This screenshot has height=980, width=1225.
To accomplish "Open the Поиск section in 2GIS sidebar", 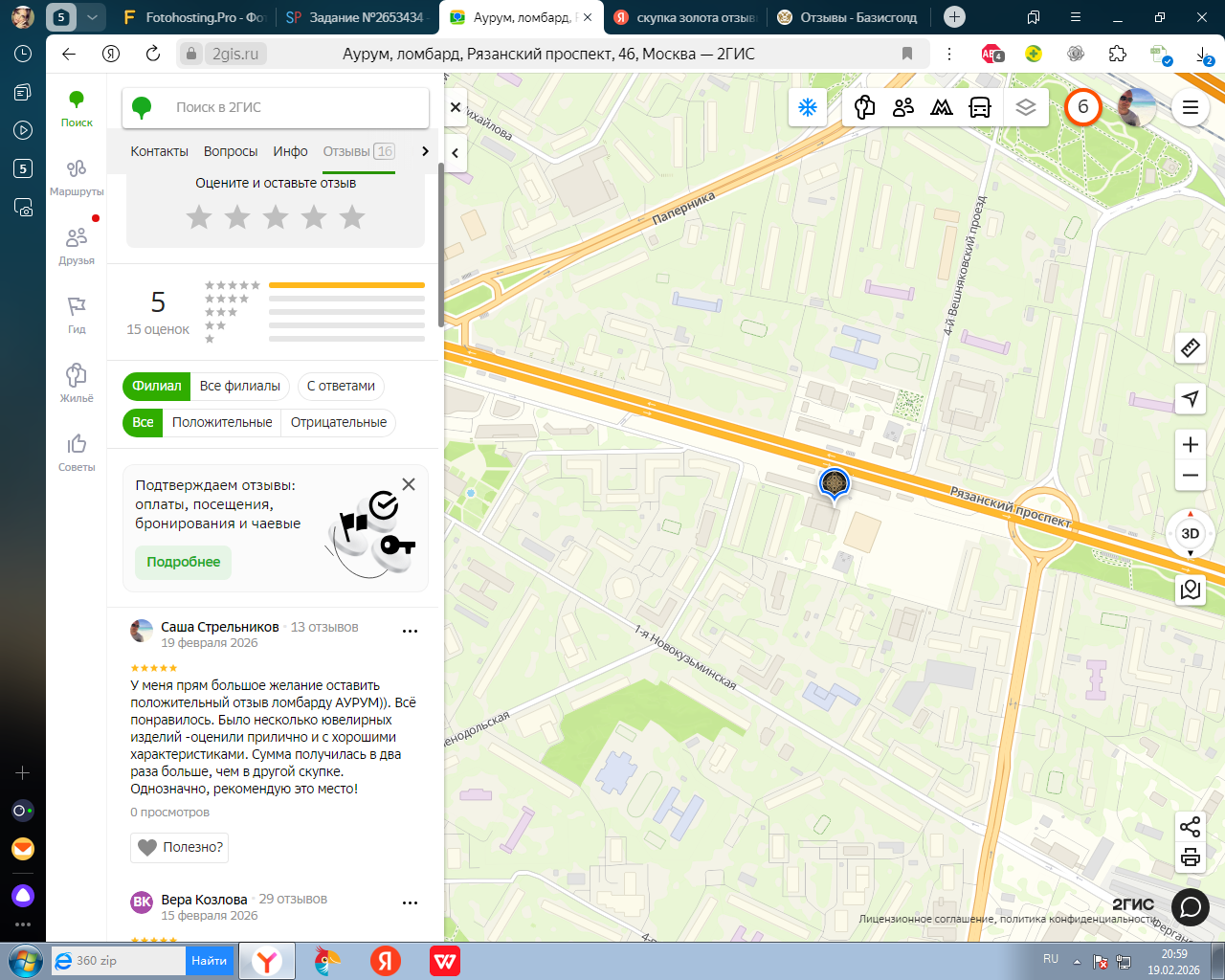I will tap(77, 108).
